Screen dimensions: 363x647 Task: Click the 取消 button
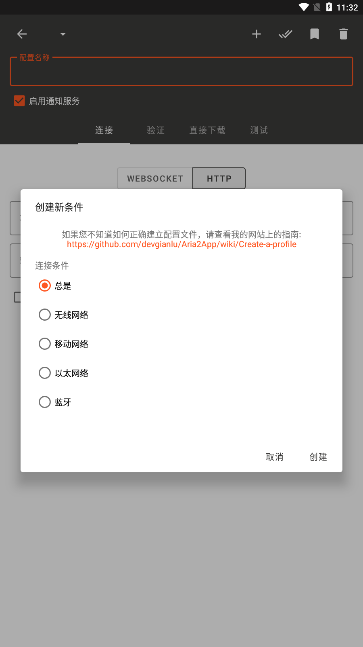[x=274, y=457]
